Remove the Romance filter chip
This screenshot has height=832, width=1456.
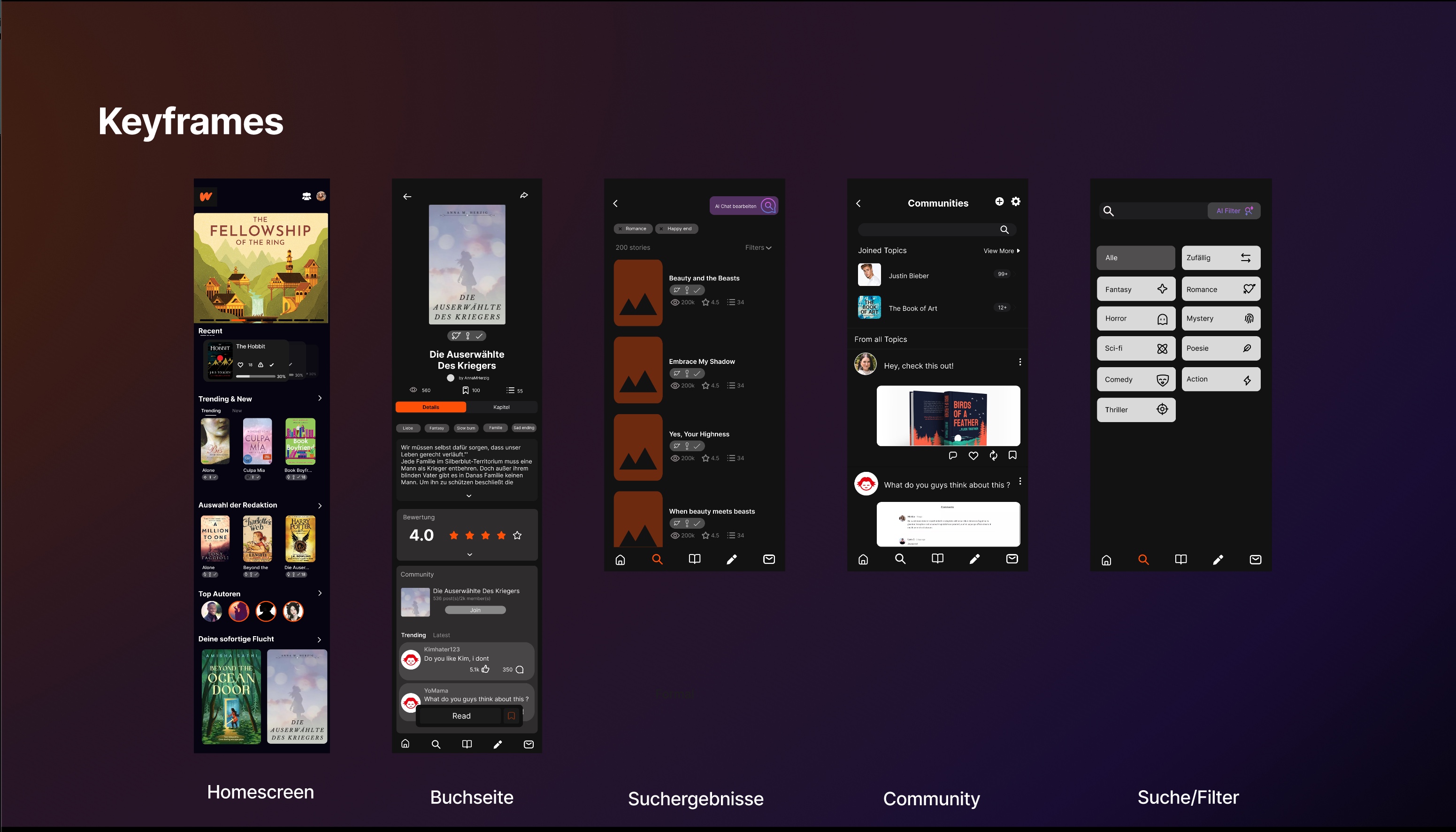point(621,229)
